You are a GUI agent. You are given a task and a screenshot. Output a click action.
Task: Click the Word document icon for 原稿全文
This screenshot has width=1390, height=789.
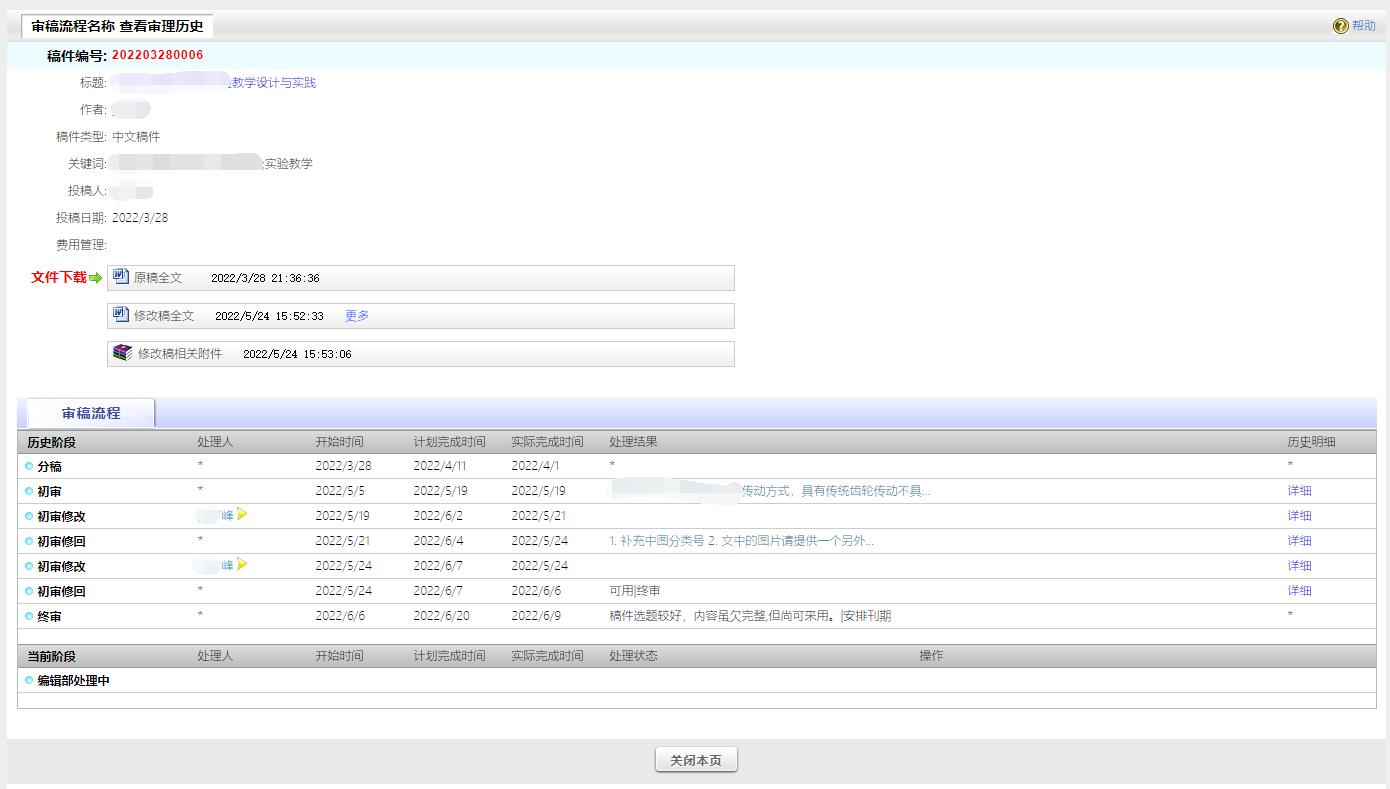121,277
